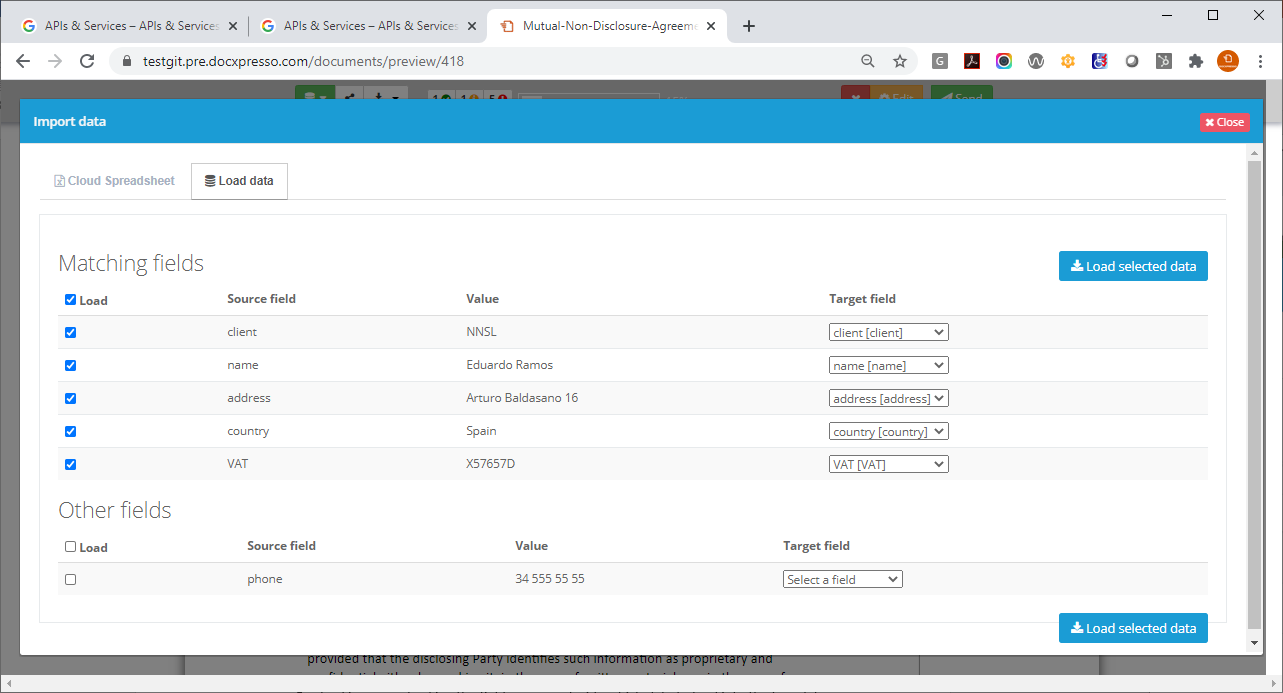Click the value 'X57657D'
The image size is (1283, 693).
coord(491,464)
